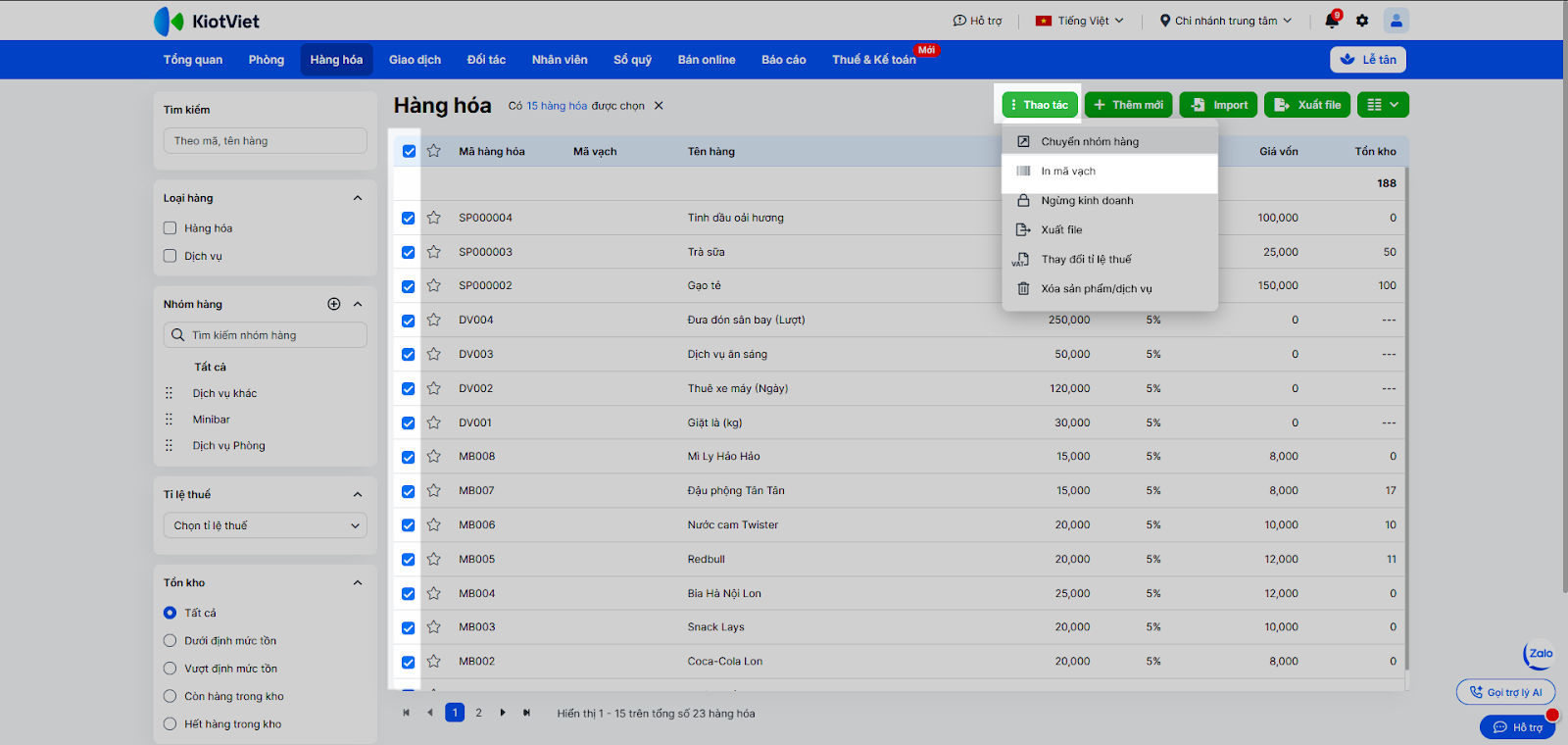Select Hết hàng trong kho radio
Viewport: 1568px width, 745px height.
click(171, 724)
